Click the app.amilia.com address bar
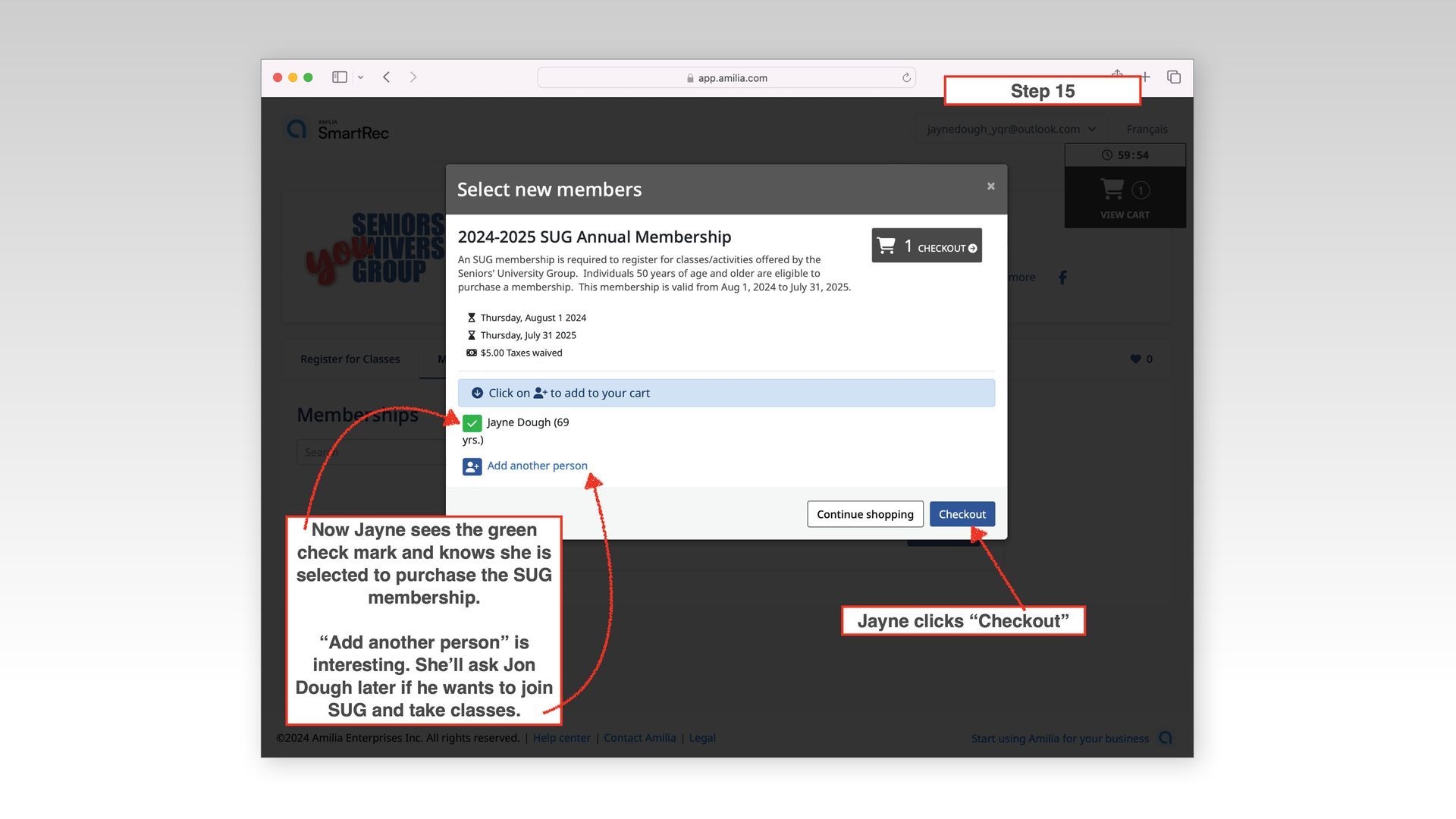1456x819 pixels. pos(726,77)
